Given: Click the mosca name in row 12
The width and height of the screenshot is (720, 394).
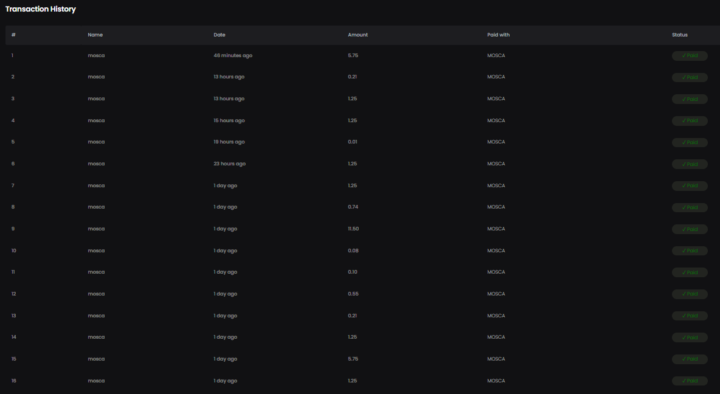Looking at the screenshot, I should click(96, 294).
